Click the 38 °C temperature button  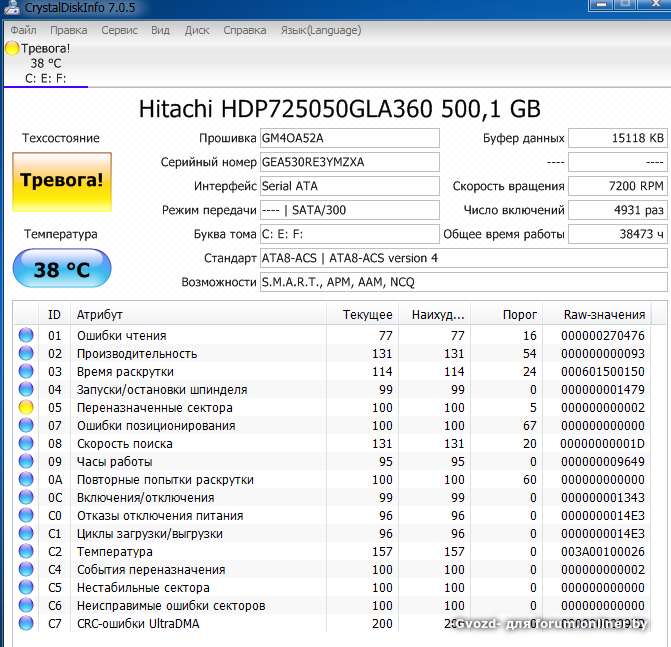62,269
